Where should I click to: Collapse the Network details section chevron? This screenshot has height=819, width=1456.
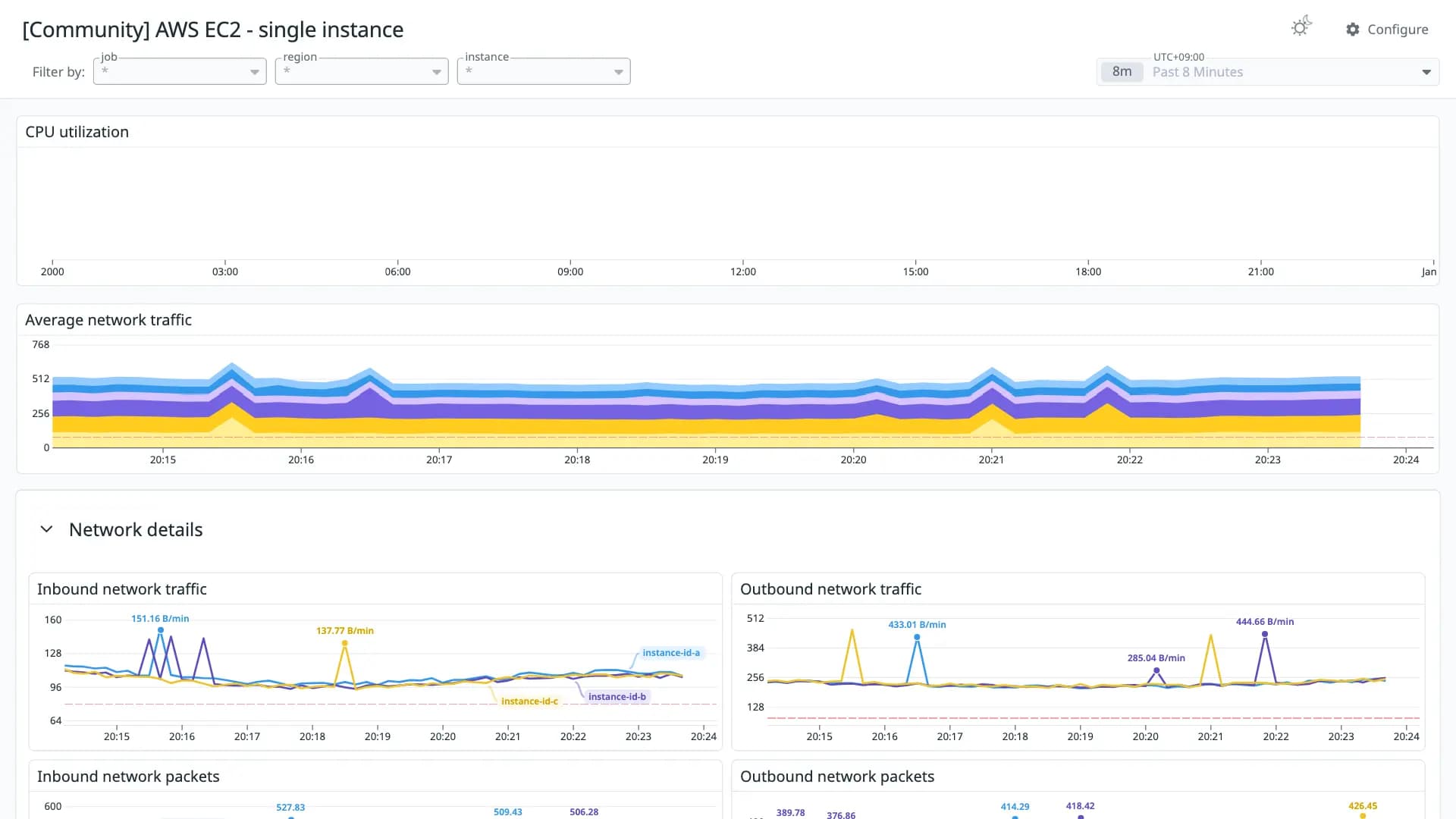pos(46,529)
